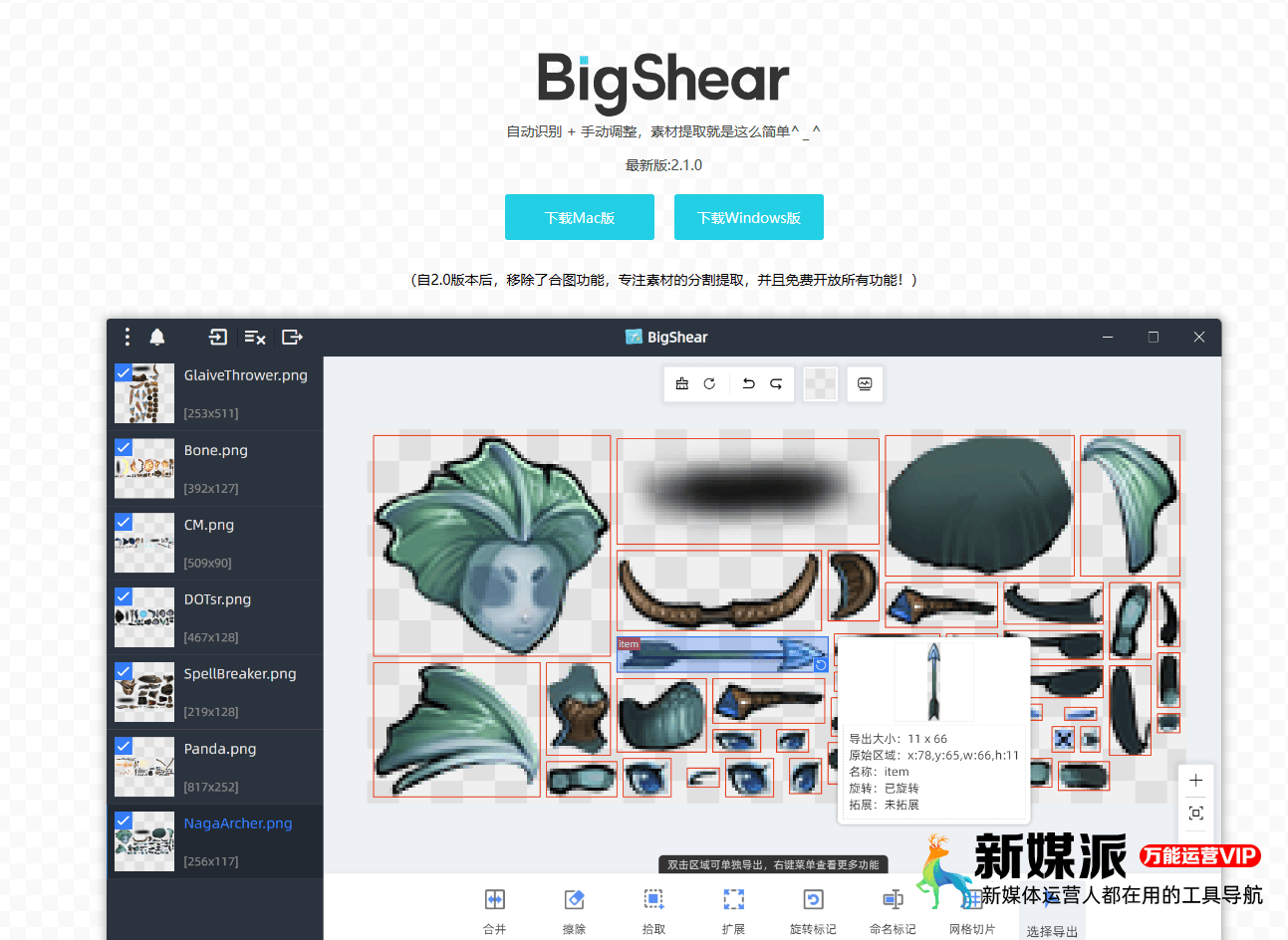Click the 旋转标记 rotate-mark tool
This screenshot has height=940, width=1288.
click(x=814, y=906)
